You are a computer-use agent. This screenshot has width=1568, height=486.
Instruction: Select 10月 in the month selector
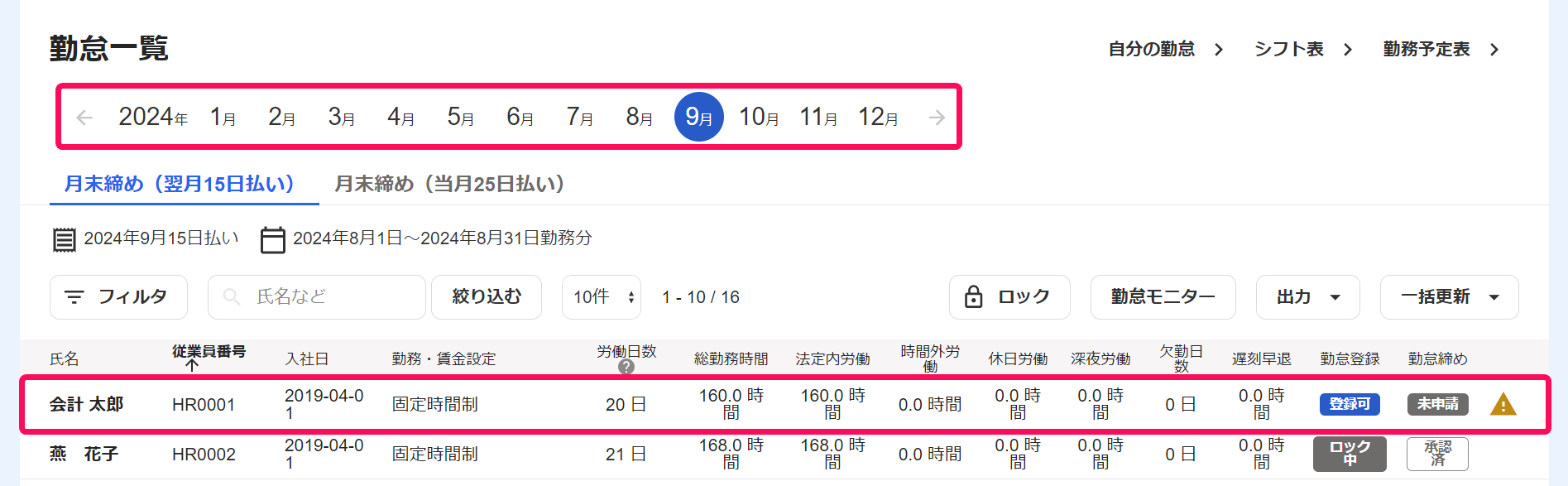pyautogui.click(x=759, y=118)
